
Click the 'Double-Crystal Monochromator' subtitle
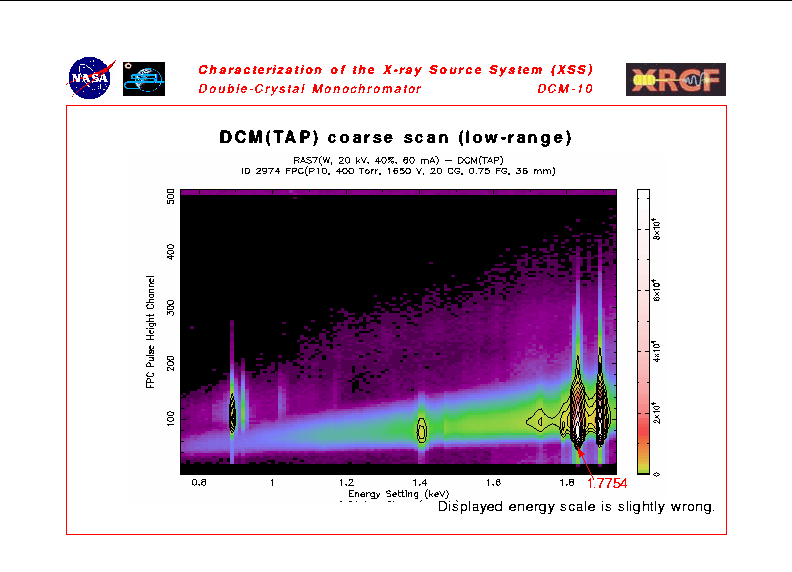[309, 89]
